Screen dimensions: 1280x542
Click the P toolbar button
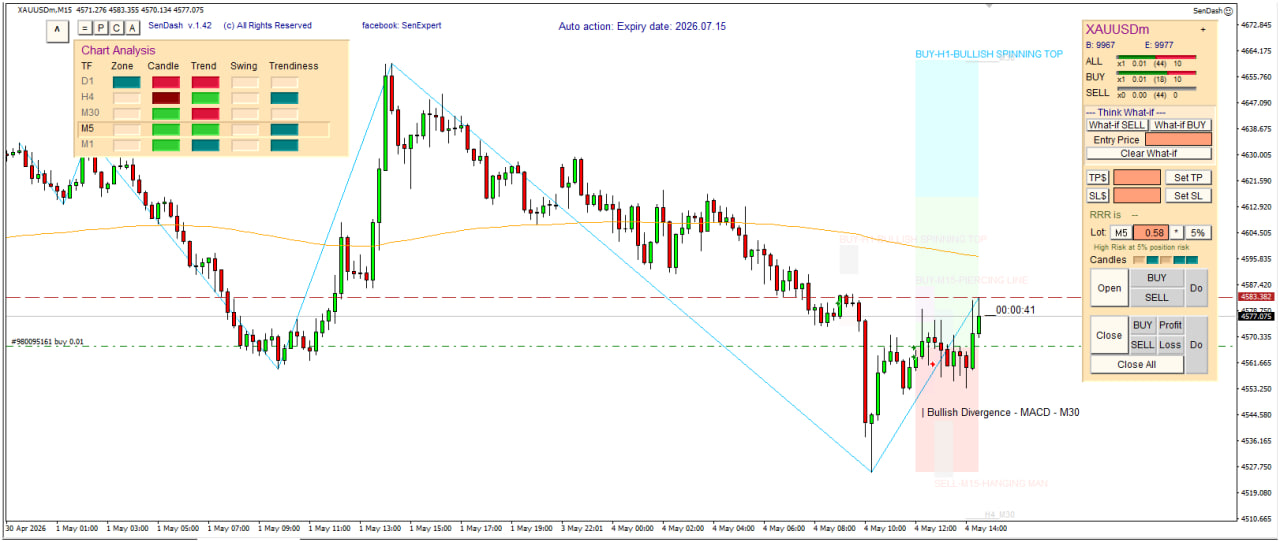point(100,27)
